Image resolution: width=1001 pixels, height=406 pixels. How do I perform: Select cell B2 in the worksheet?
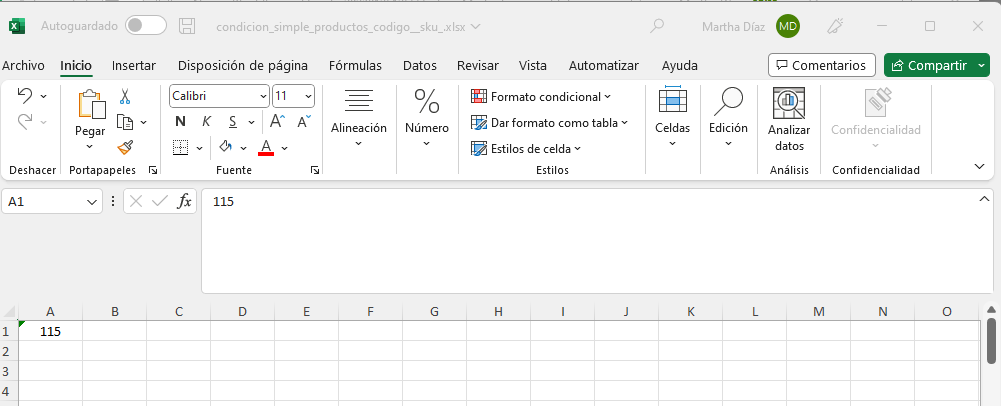click(115, 351)
